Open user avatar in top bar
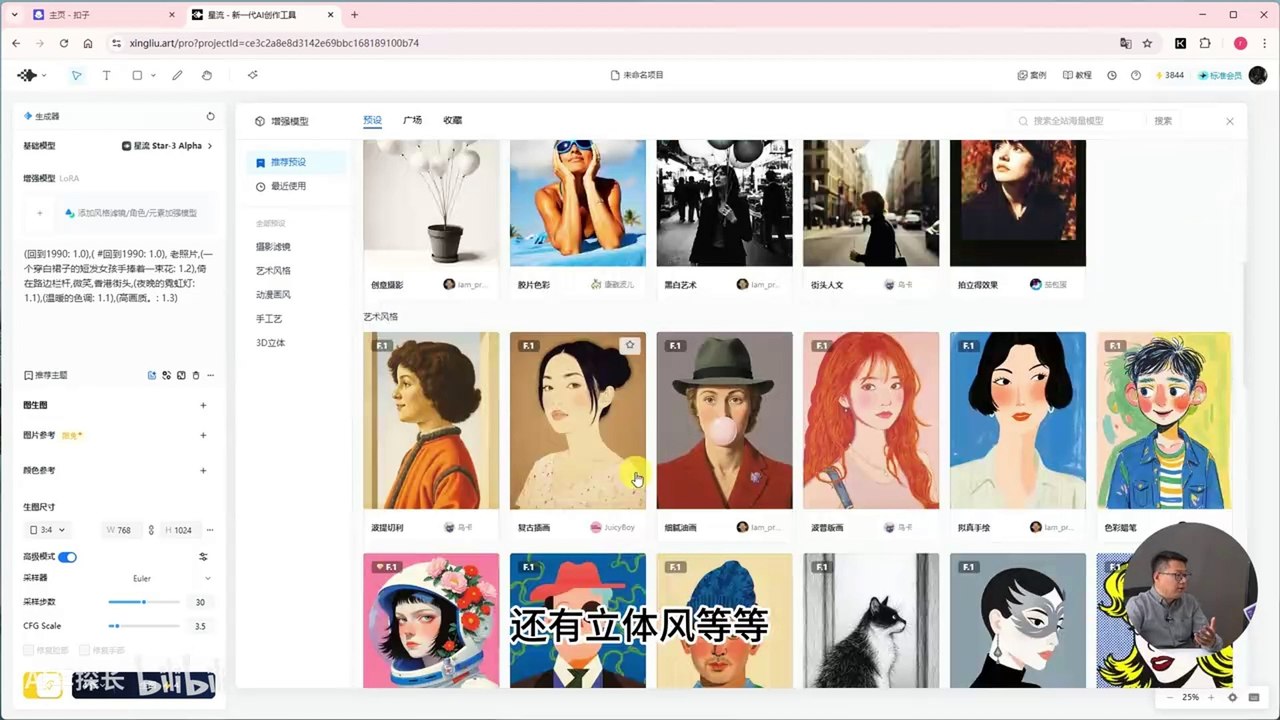The width and height of the screenshot is (1280, 720). (1258, 75)
